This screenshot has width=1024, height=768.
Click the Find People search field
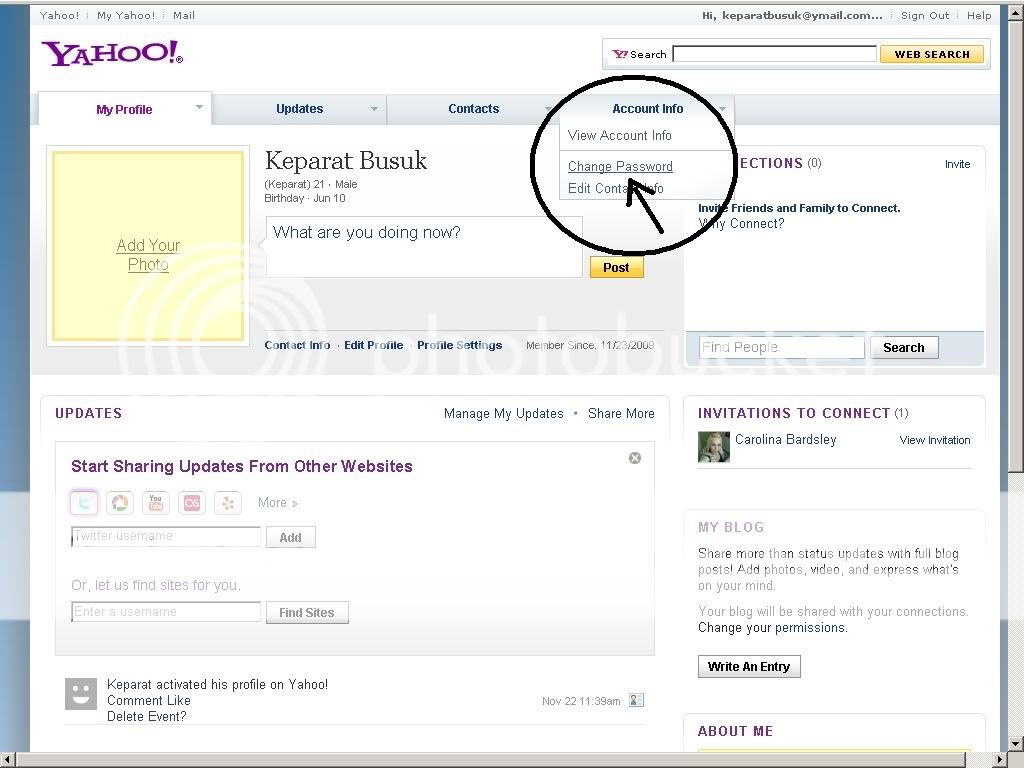click(781, 347)
